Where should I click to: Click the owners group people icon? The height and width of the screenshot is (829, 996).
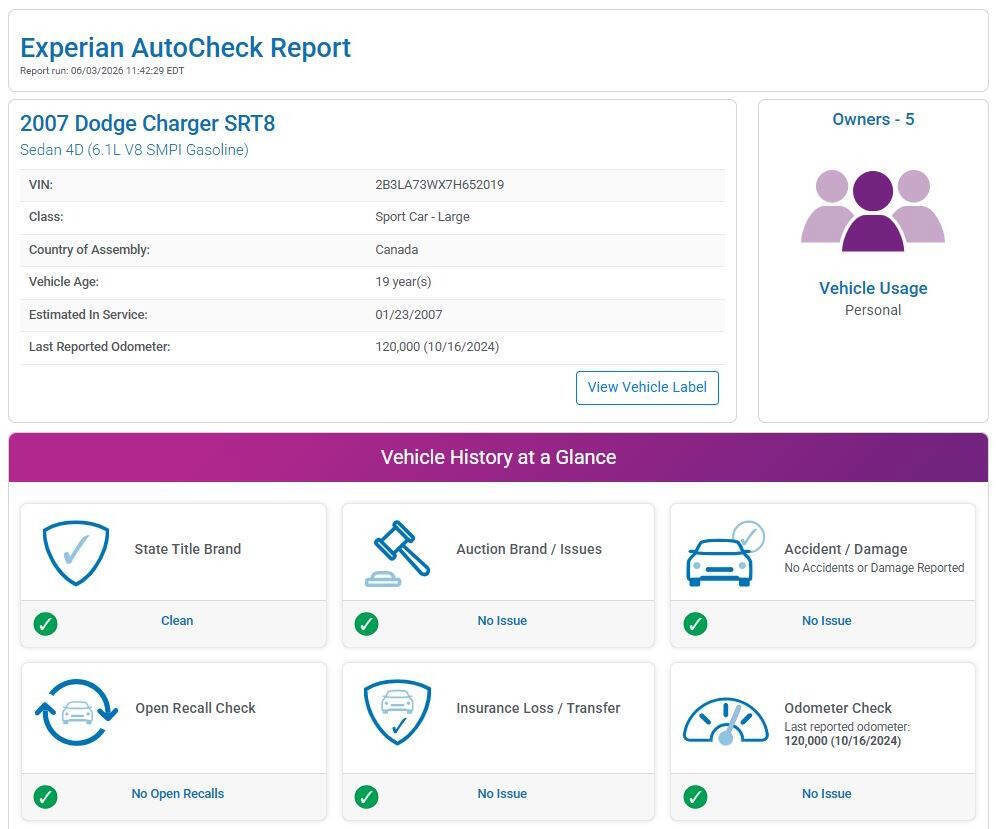[x=873, y=211]
